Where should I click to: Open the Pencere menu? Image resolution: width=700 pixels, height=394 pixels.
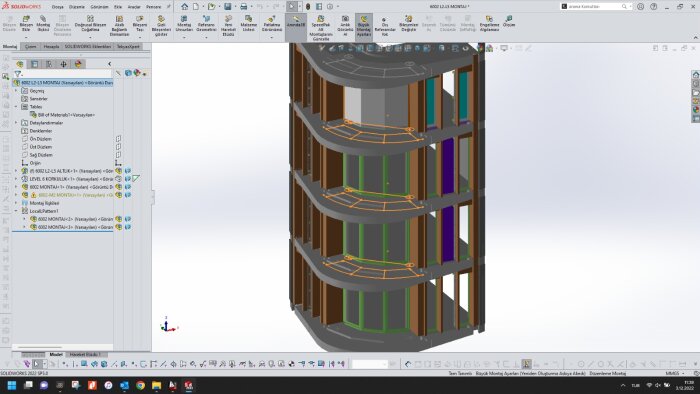pyautogui.click(x=154, y=7)
